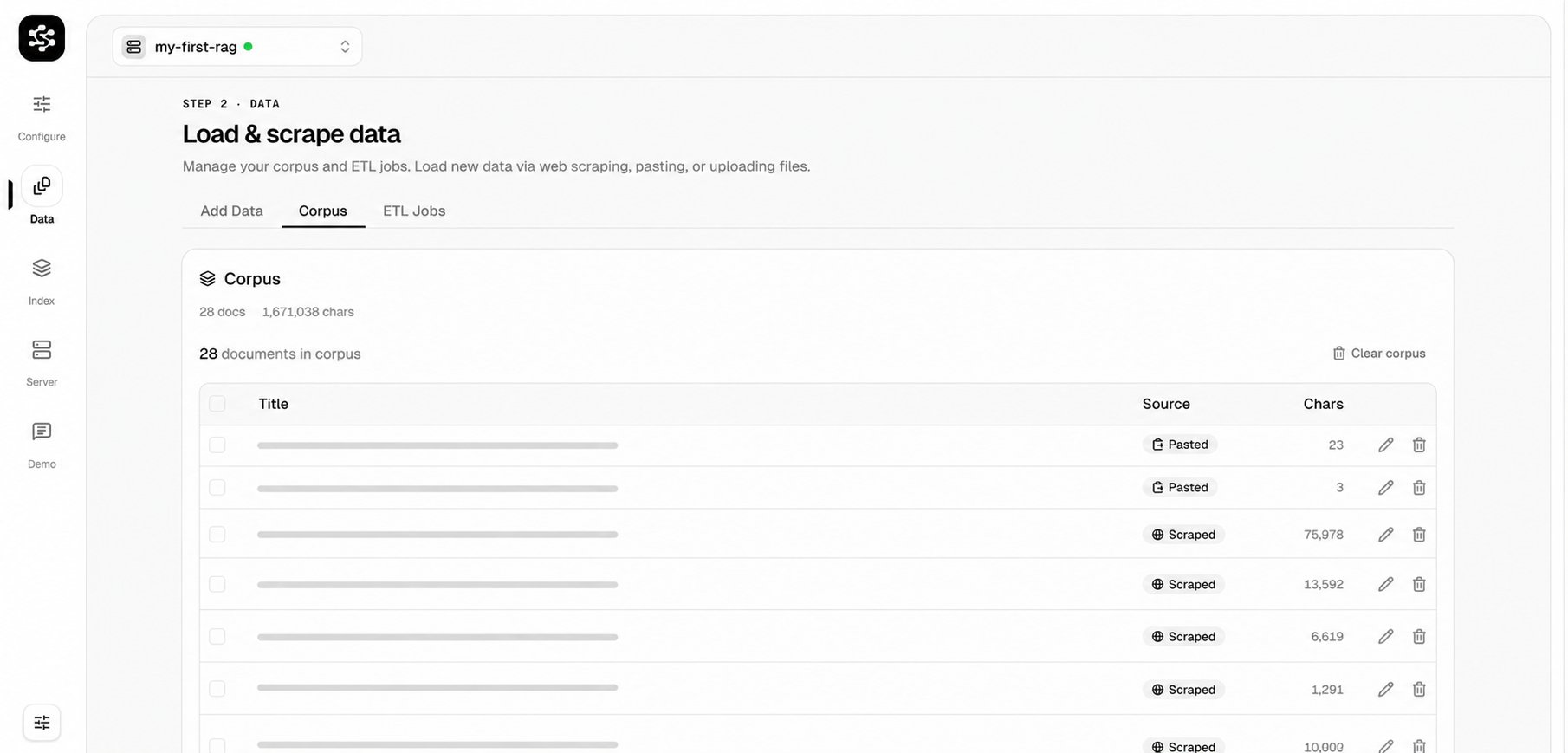Edit the Scraped document with 6,619 chars
The height and width of the screenshot is (753, 1568).
1386,636
